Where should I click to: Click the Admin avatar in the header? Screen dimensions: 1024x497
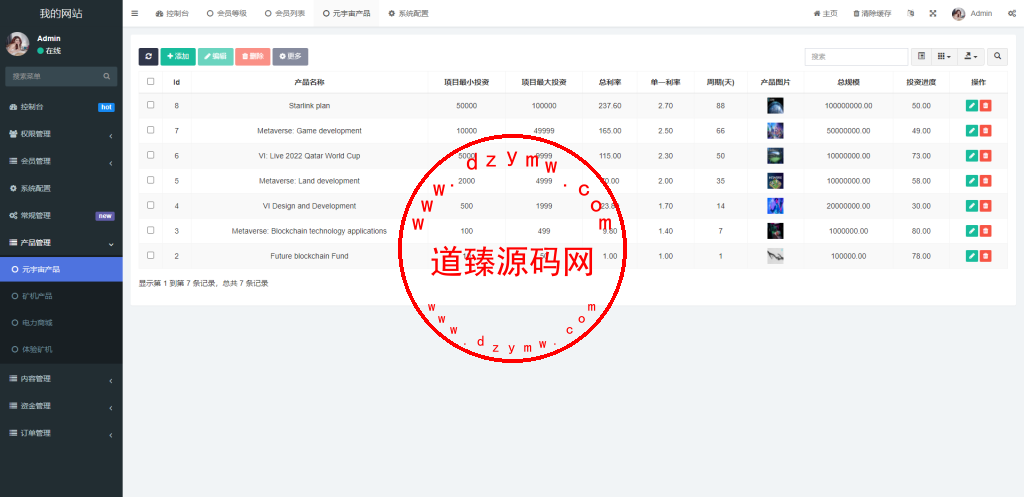tap(958, 14)
